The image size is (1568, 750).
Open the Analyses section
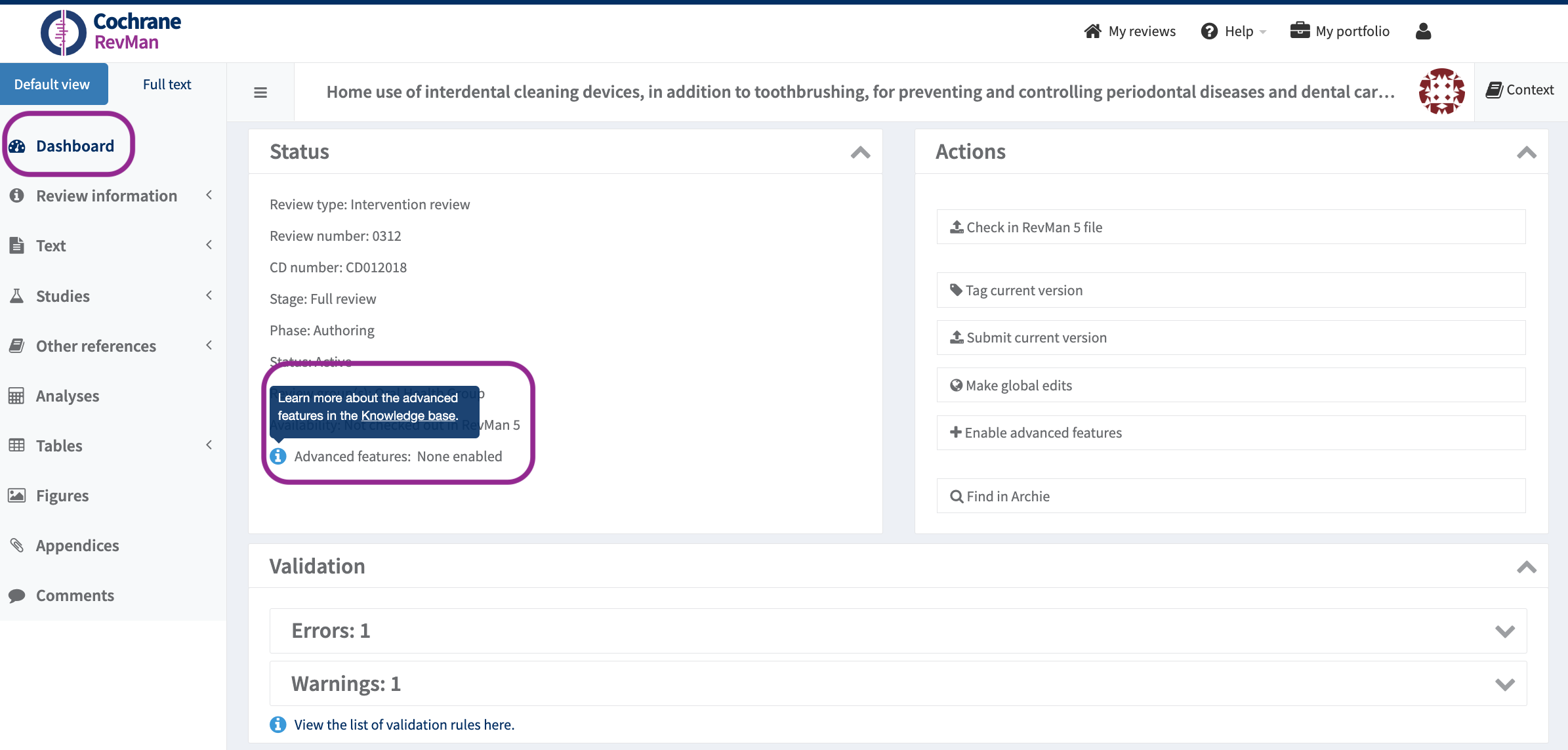coord(68,396)
